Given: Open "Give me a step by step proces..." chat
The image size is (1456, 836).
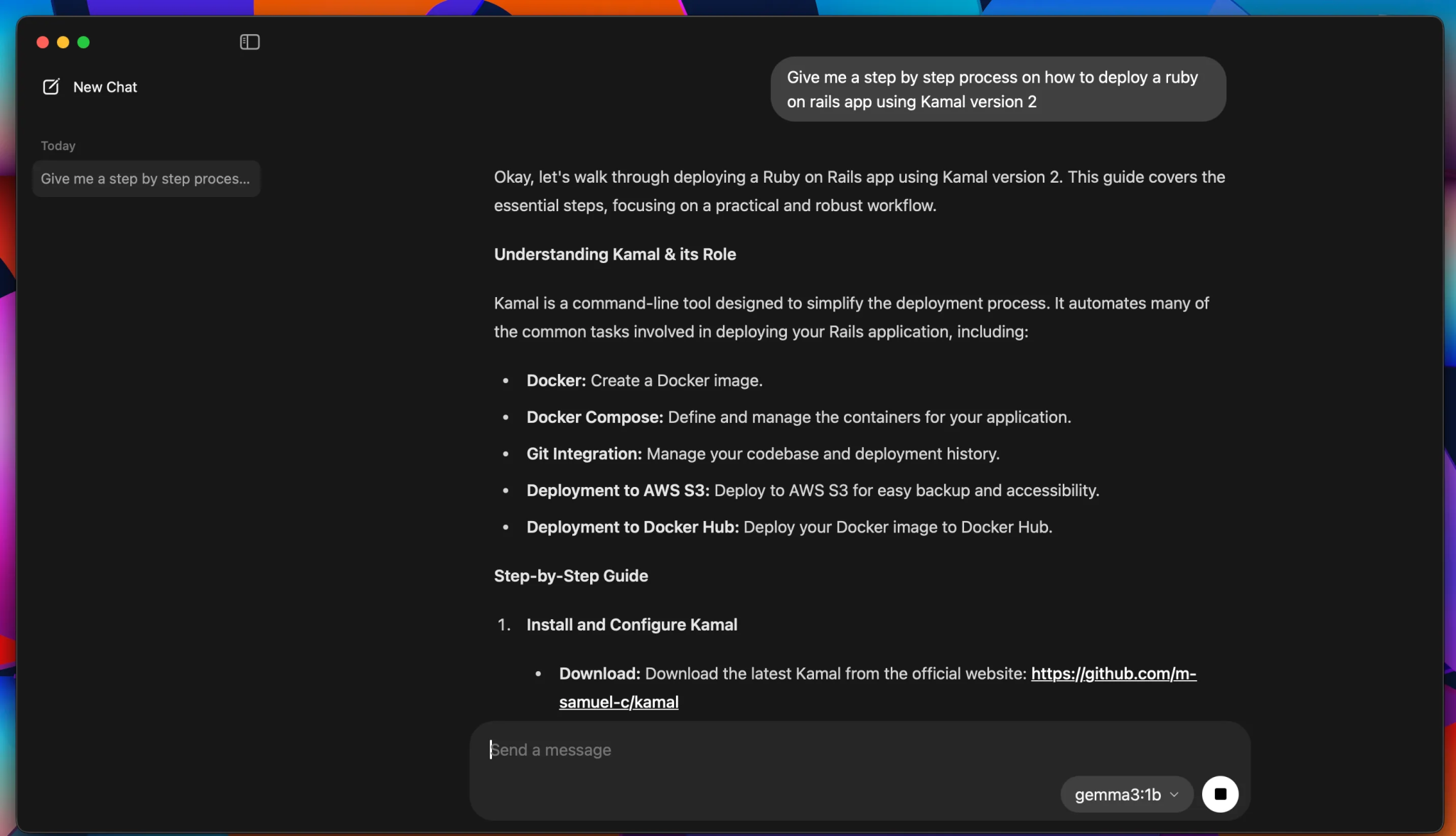Looking at the screenshot, I should 146,178.
